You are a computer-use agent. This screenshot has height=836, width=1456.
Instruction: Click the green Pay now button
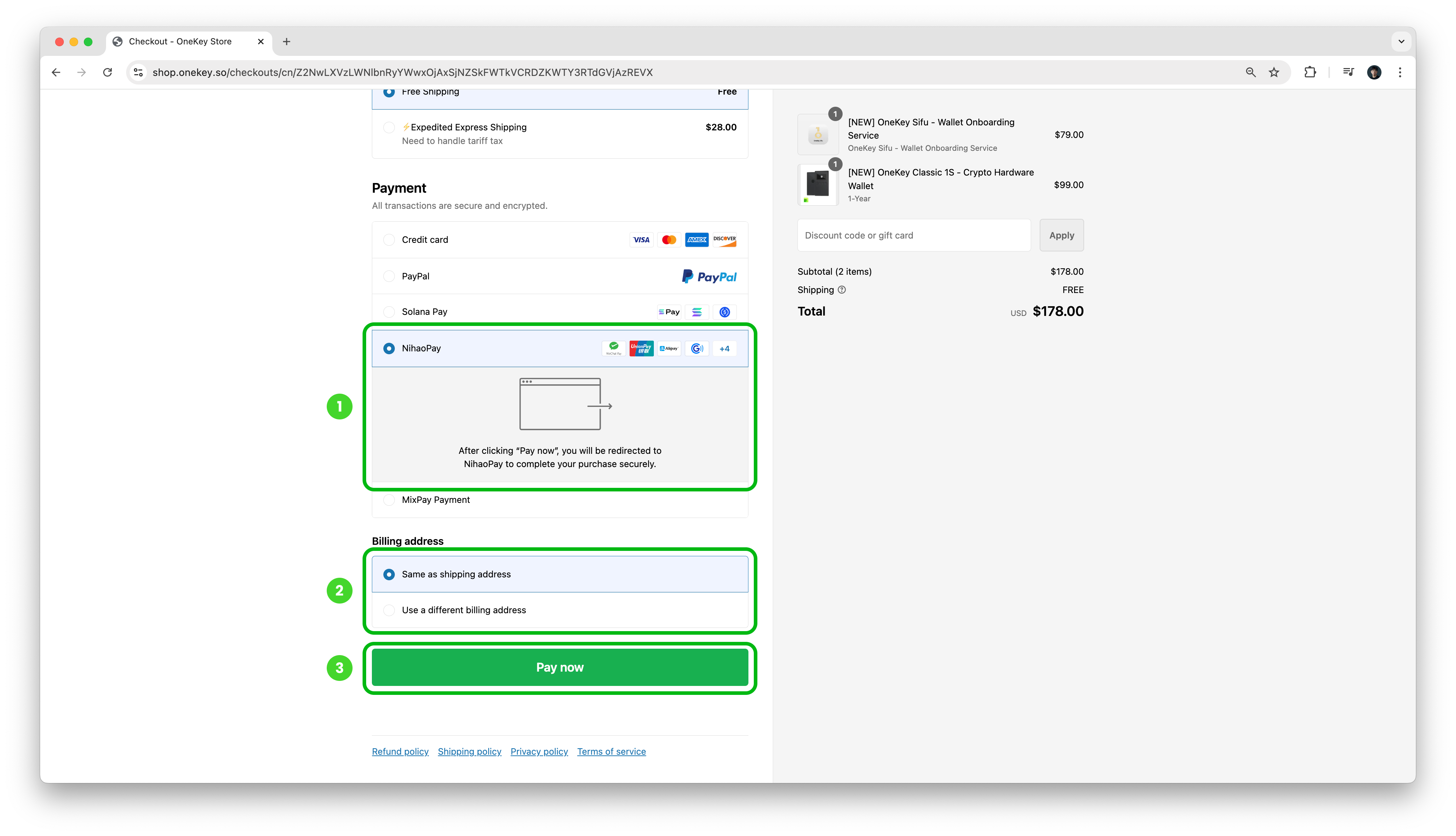[560, 667]
